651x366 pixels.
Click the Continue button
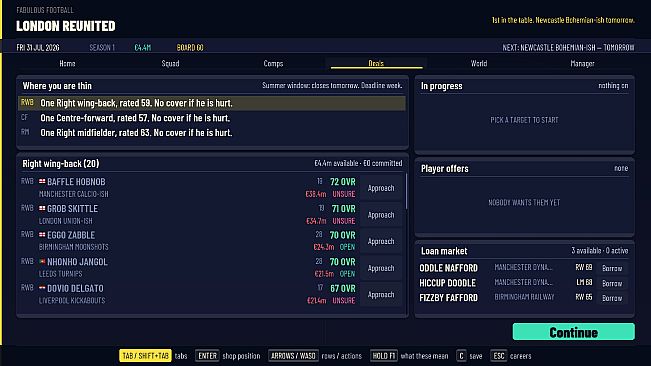tap(573, 332)
